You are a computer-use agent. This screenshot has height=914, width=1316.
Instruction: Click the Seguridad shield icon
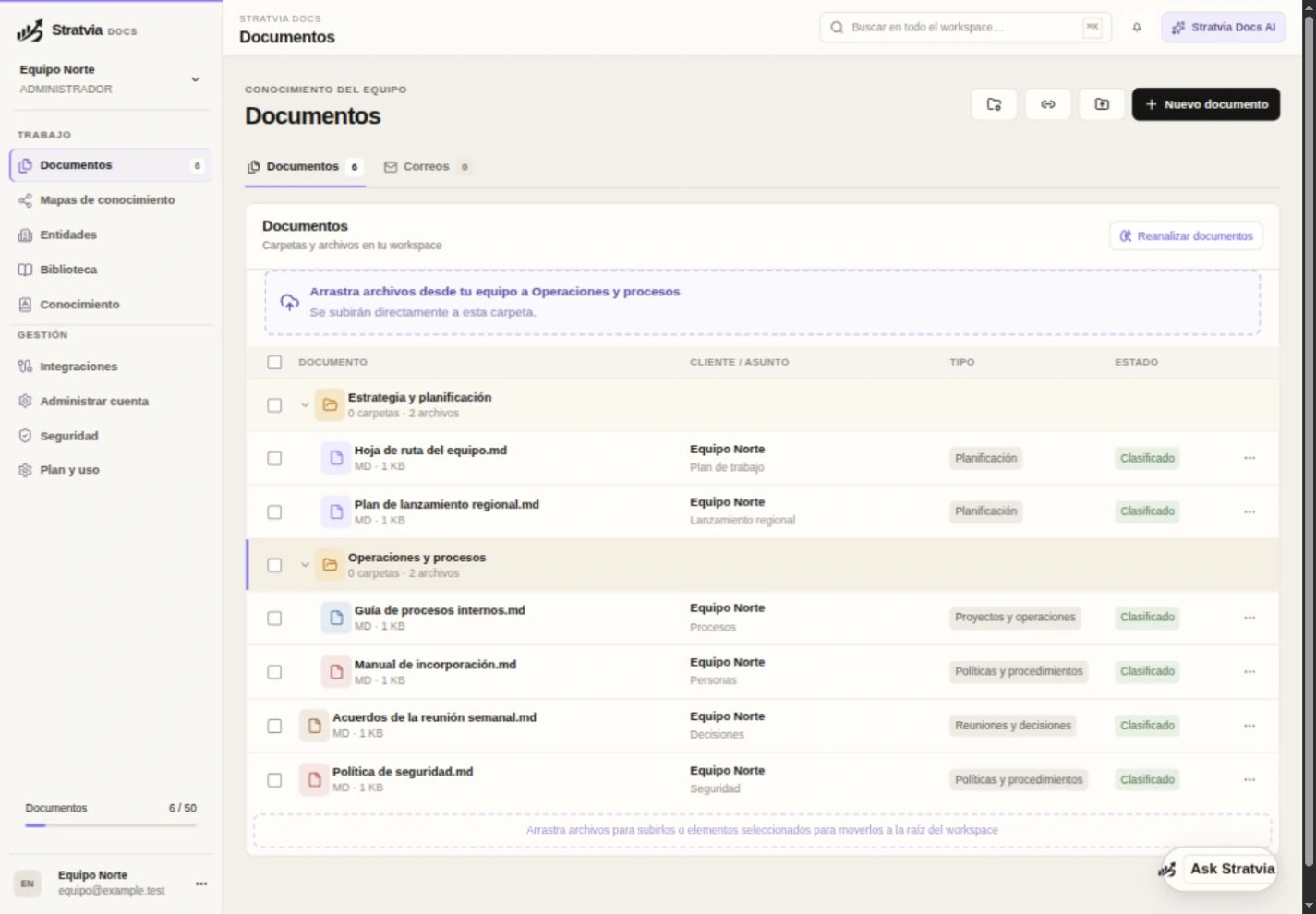[25, 436]
